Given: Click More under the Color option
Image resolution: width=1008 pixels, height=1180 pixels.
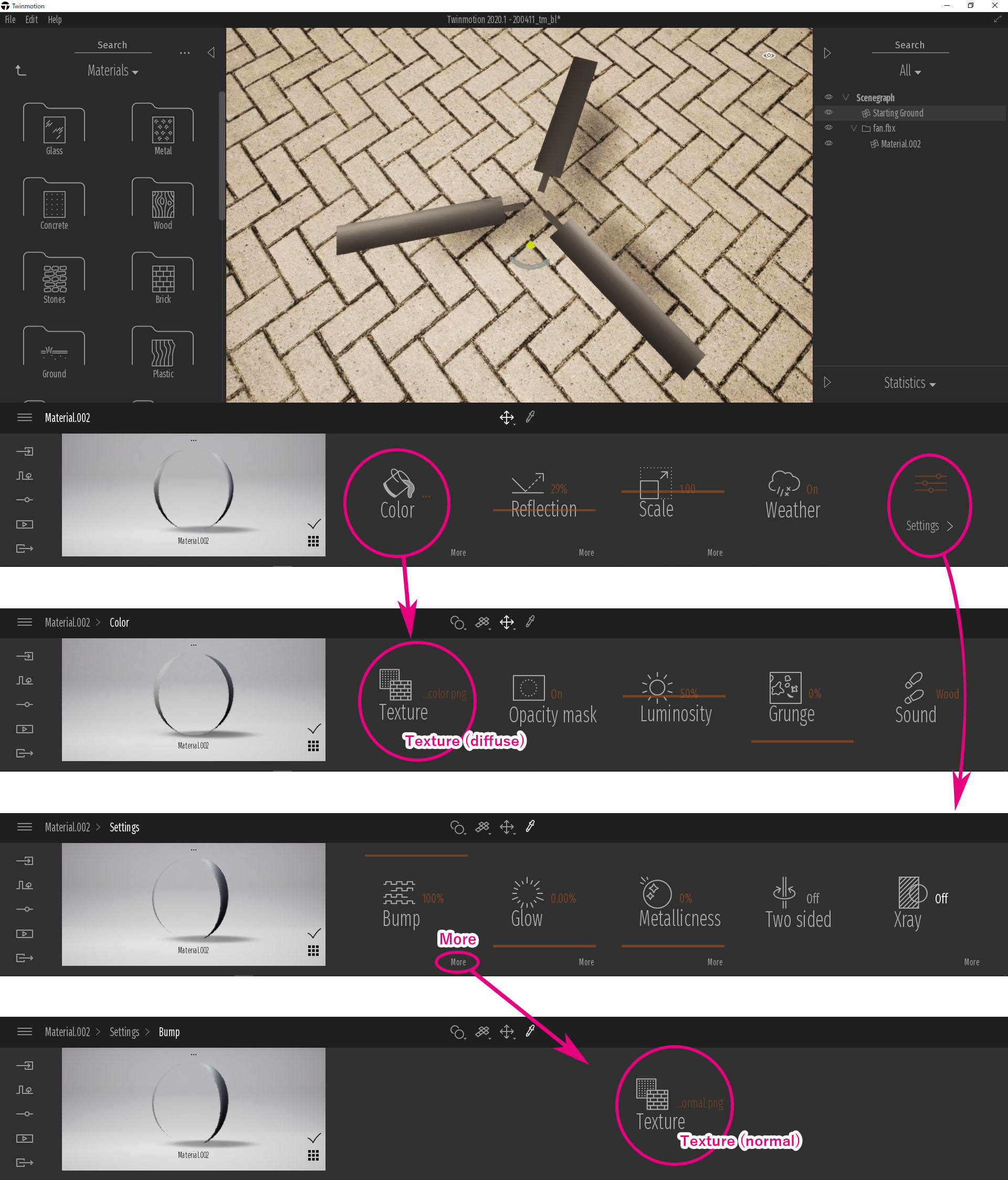Looking at the screenshot, I should click(458, 552).
